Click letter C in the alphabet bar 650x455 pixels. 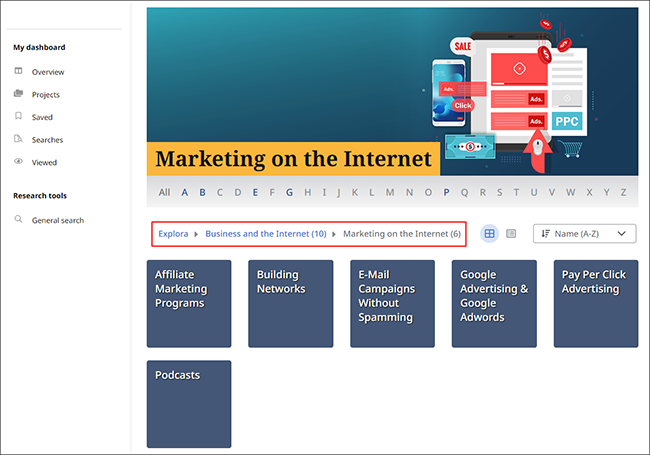click(x=220, y=192)
